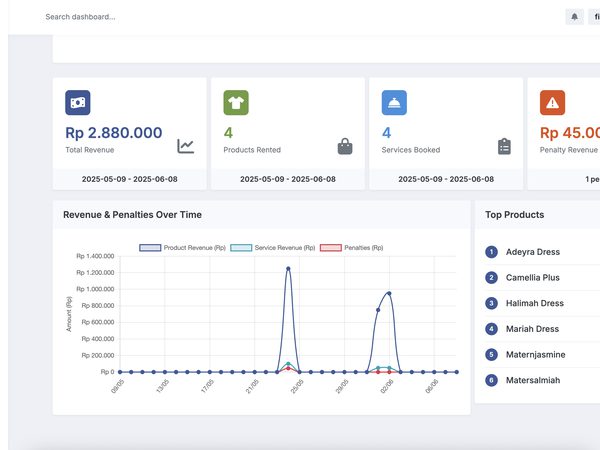Click the Rp 2.880.000 total revenue figure
The width and height of the screenshot is (600, 450).
pyautogui.click(x=114, y=133)
